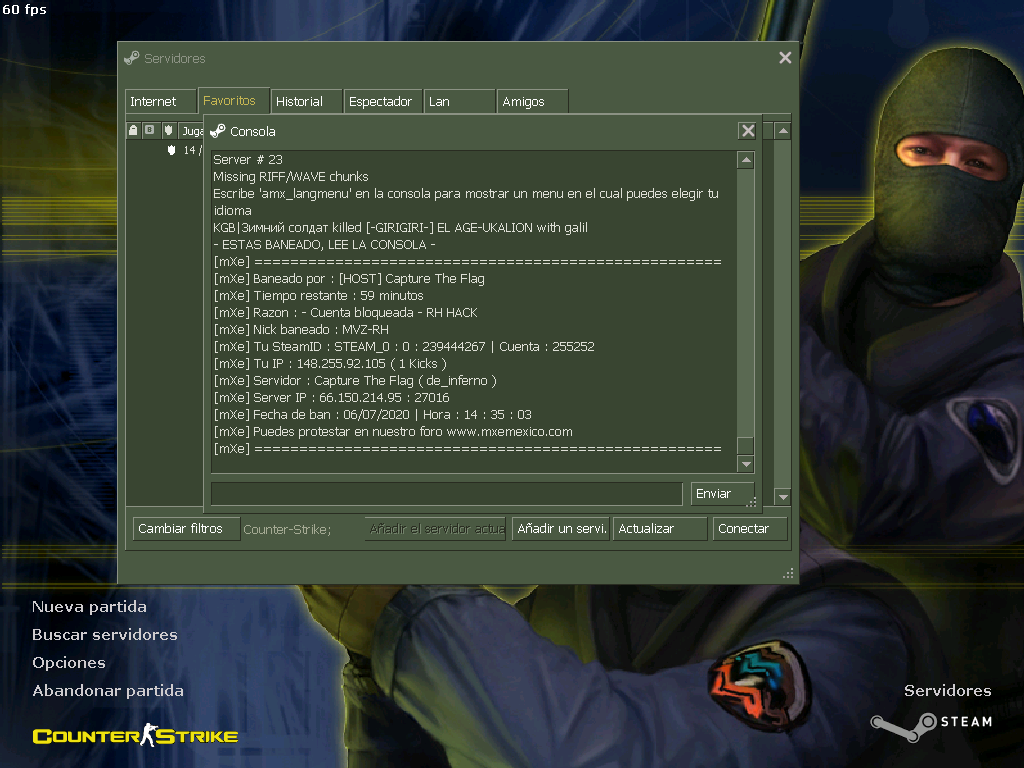Click the 'Nick baneado : MVZ-RH' line
The height and width of the screenshot is (768, 1024).
point(301,329)
